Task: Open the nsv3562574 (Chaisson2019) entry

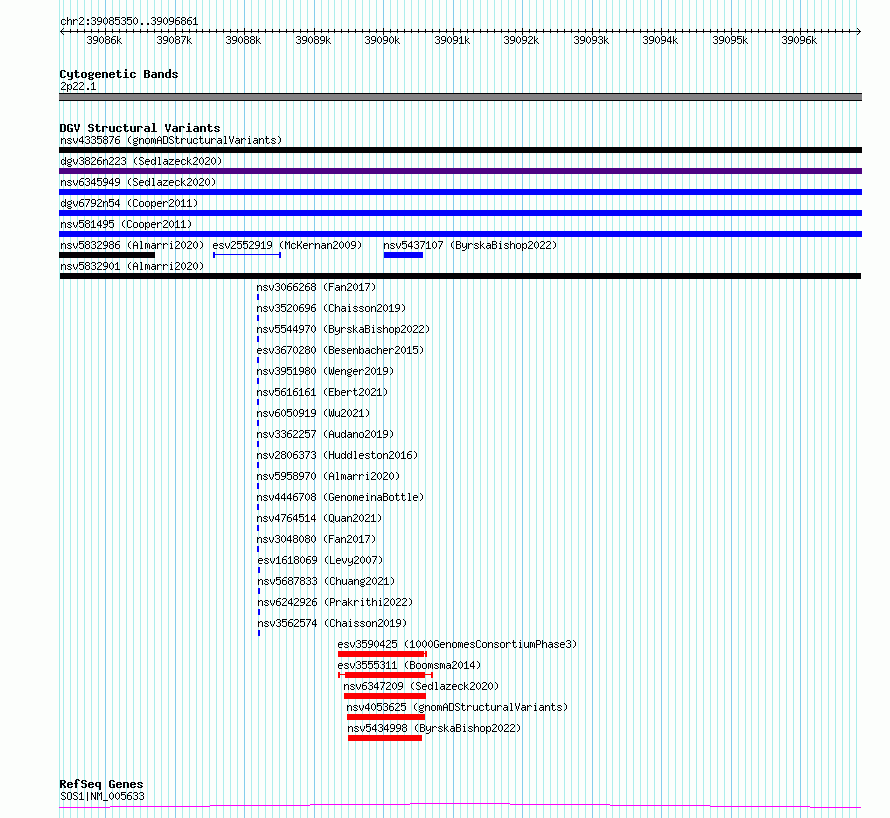Action: [x=332, y=623]
